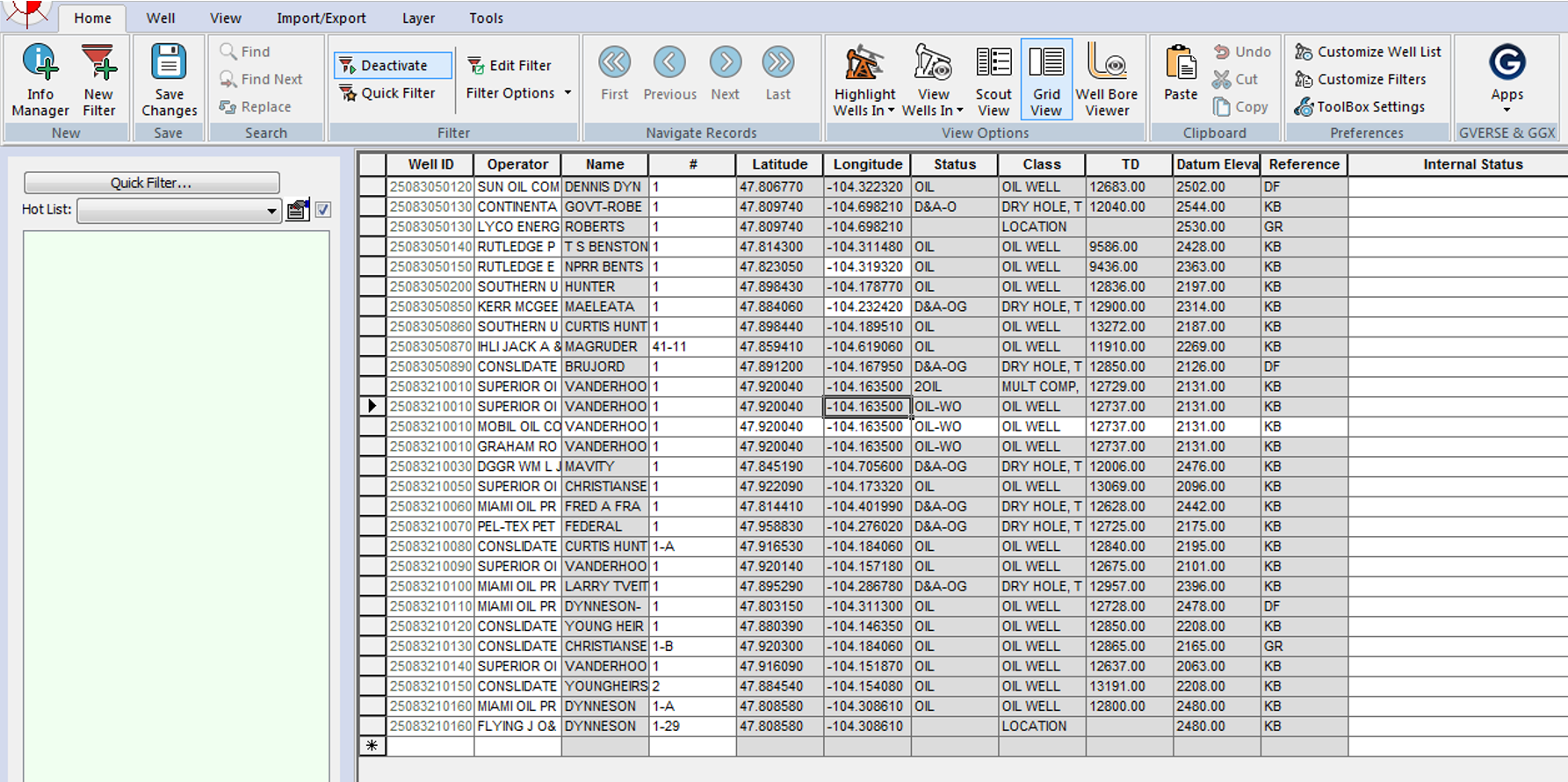Toggle the Deactivate filter button
1568x782 pixels.
tap(393, 65)
